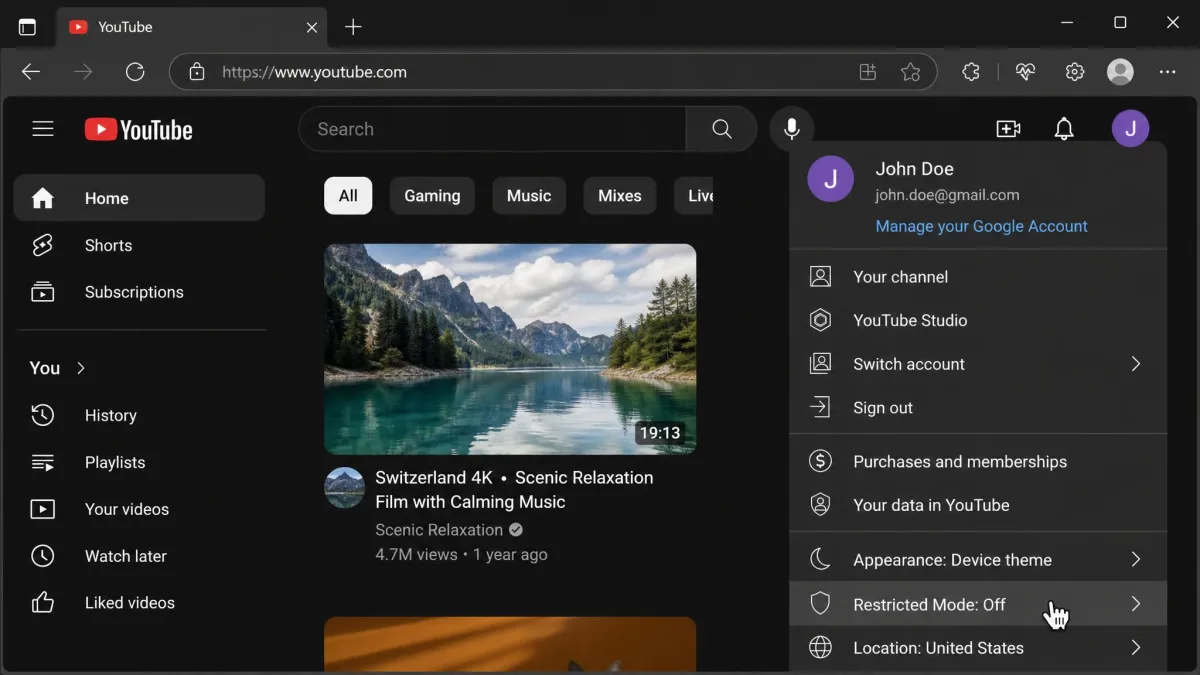Expand the Restricted Mode chevron
Viewport: 1200px width, 675px height.
pos(1136,604)
